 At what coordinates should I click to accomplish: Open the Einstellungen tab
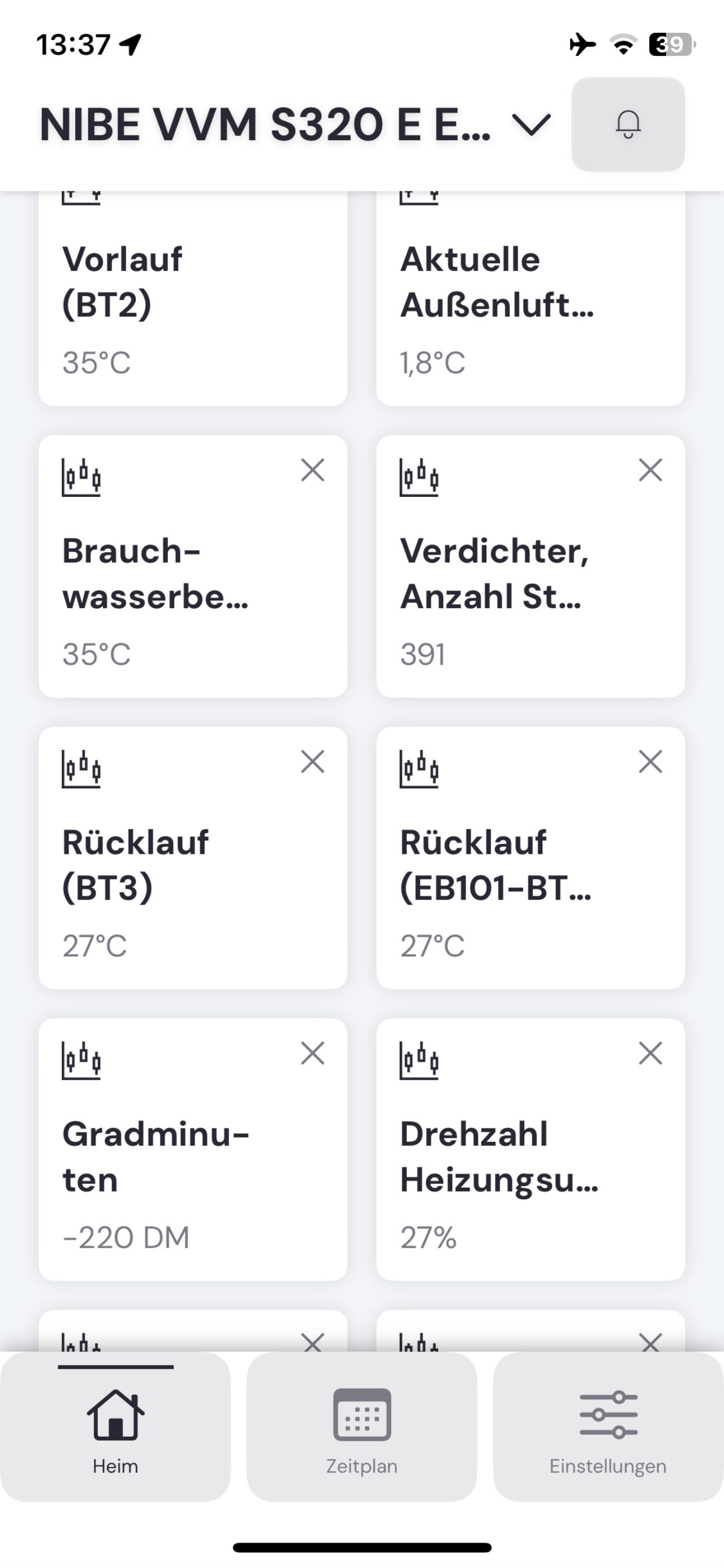[608, 1427]
